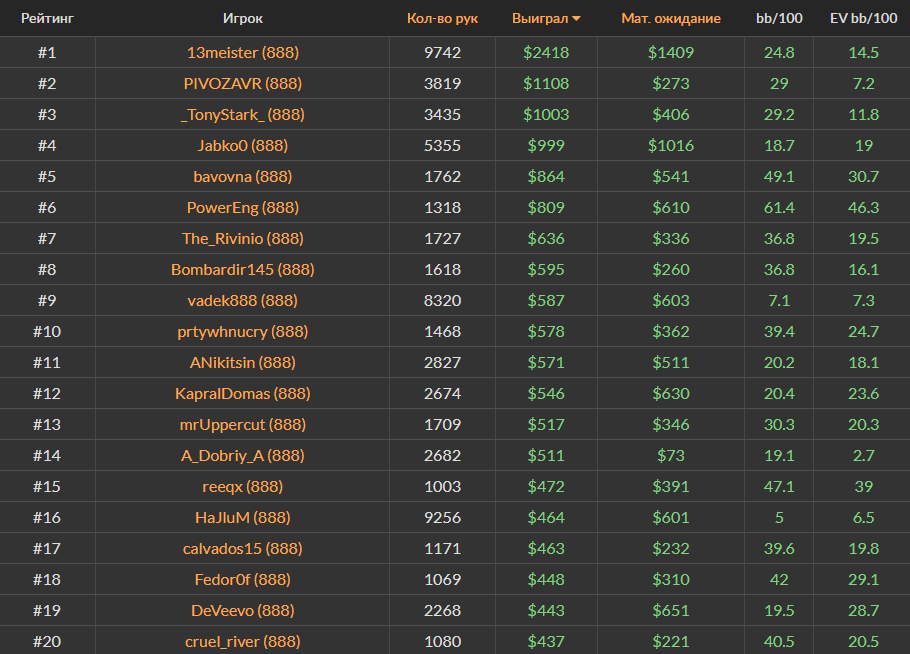Open player 13meister (888) profile

(243, 52)
